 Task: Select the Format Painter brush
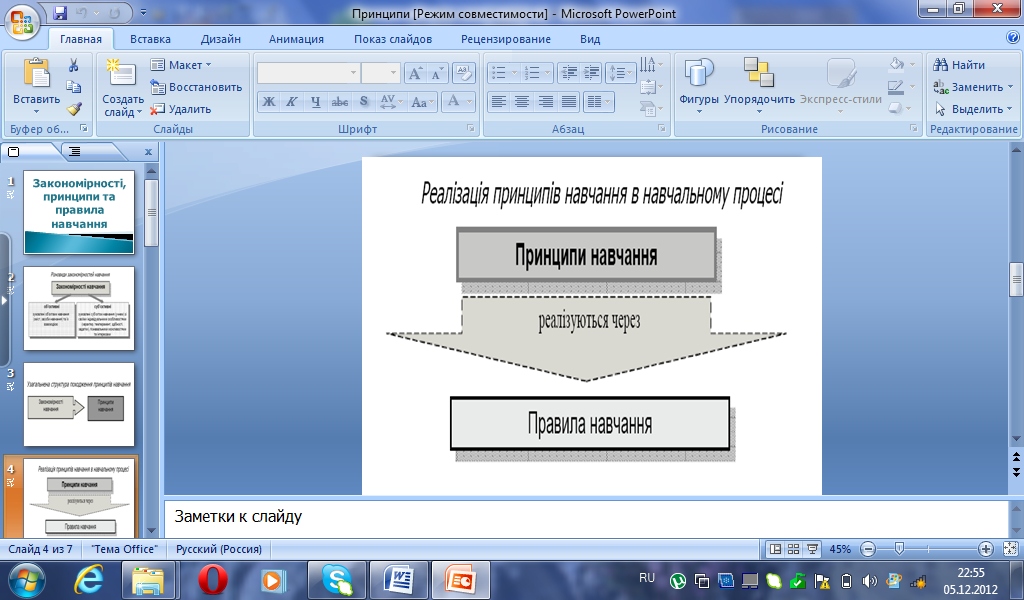coord(74,108)
